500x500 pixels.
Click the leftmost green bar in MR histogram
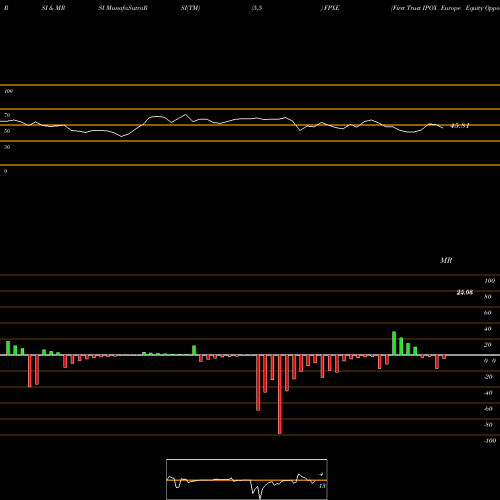(8, 348)
